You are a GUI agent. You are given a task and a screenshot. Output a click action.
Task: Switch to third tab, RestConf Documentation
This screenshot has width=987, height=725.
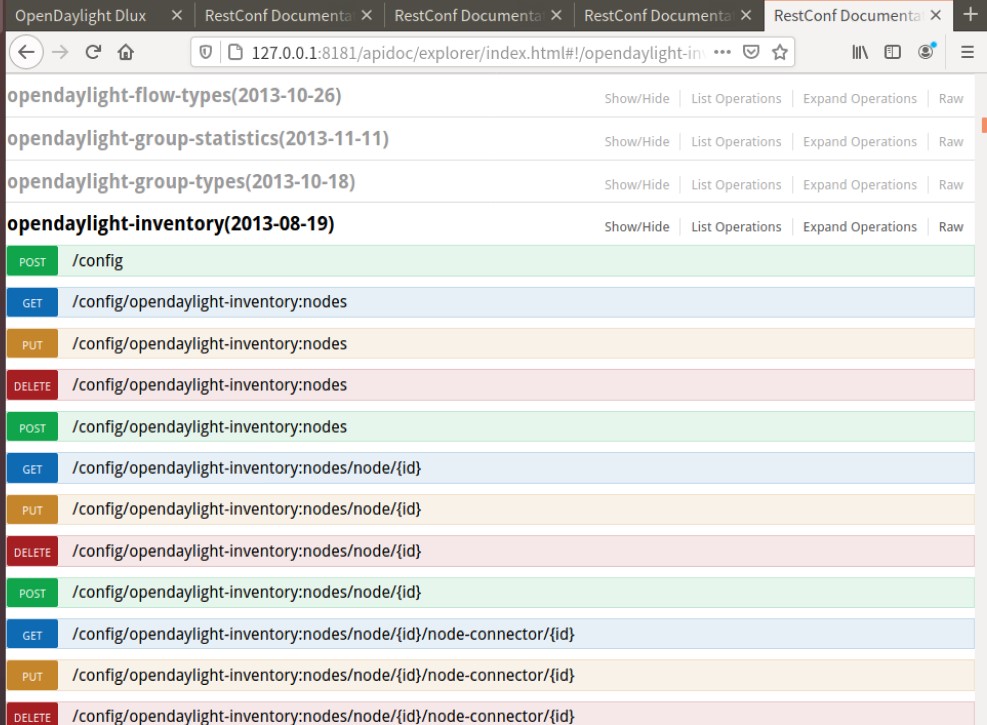click(x=468, y=16)
